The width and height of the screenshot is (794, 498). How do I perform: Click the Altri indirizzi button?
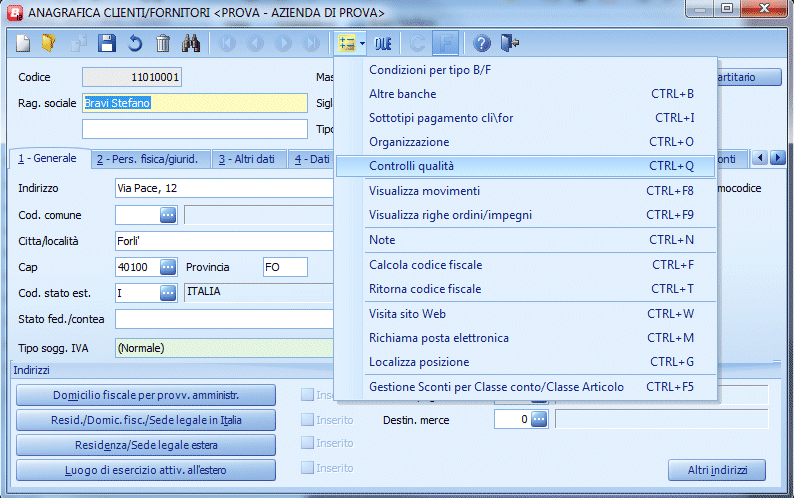(717, 470)
